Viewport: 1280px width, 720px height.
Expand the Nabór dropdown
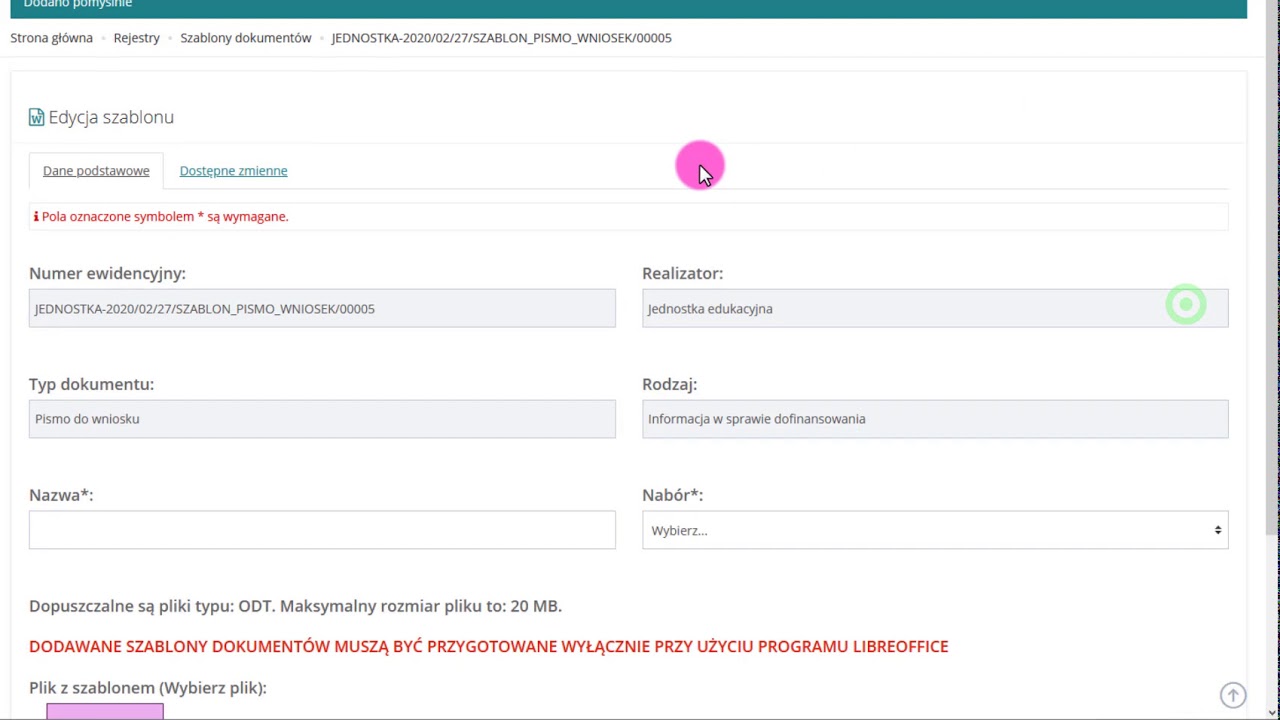pos(935,530)
